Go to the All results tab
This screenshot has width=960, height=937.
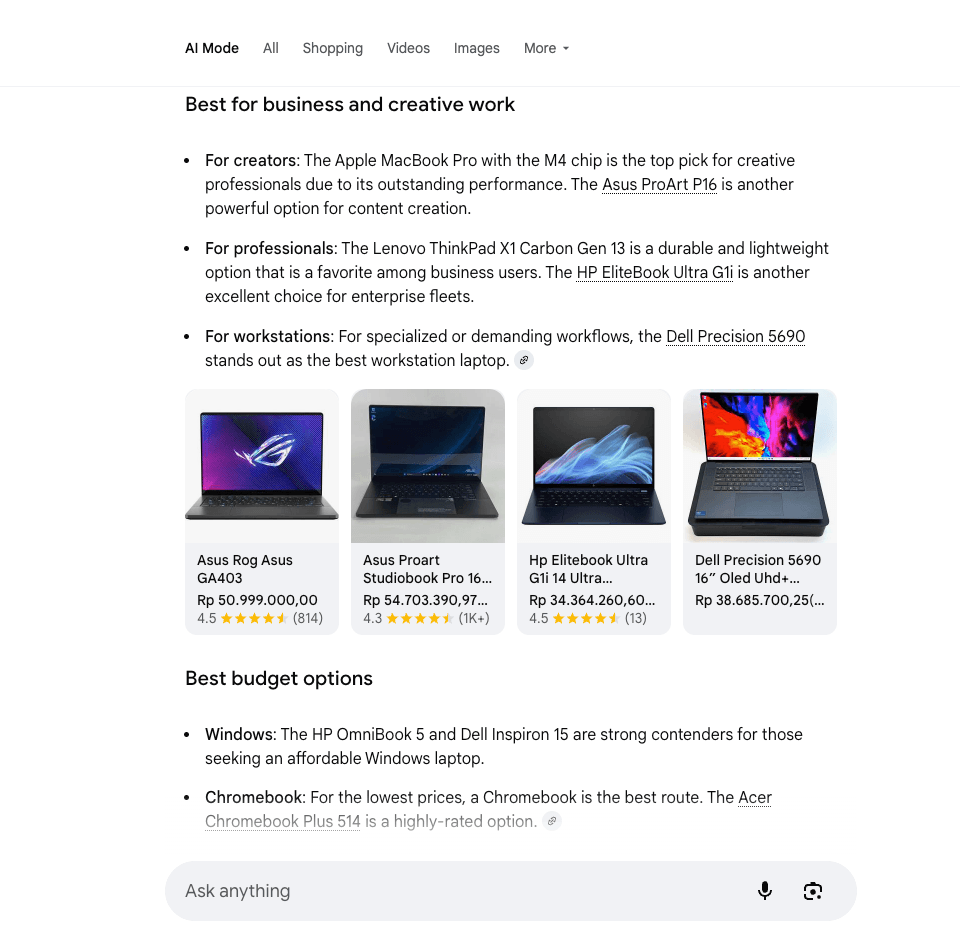coord(270,48)
